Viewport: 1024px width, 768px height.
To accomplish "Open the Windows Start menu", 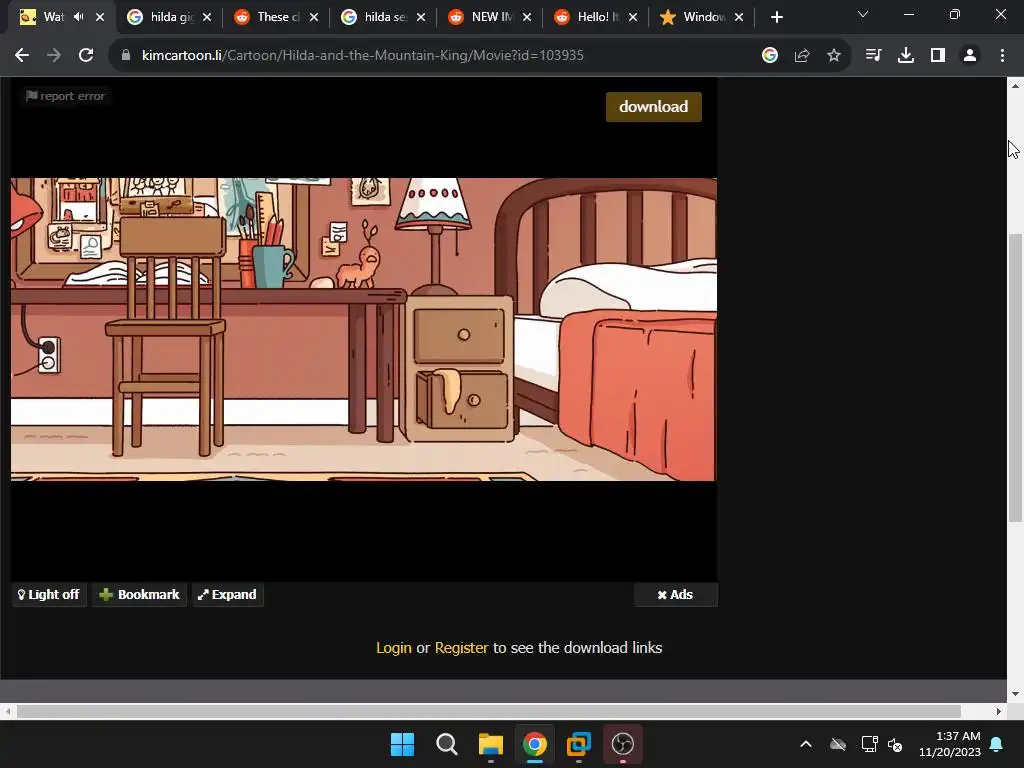I will click(x=402, y=744).
